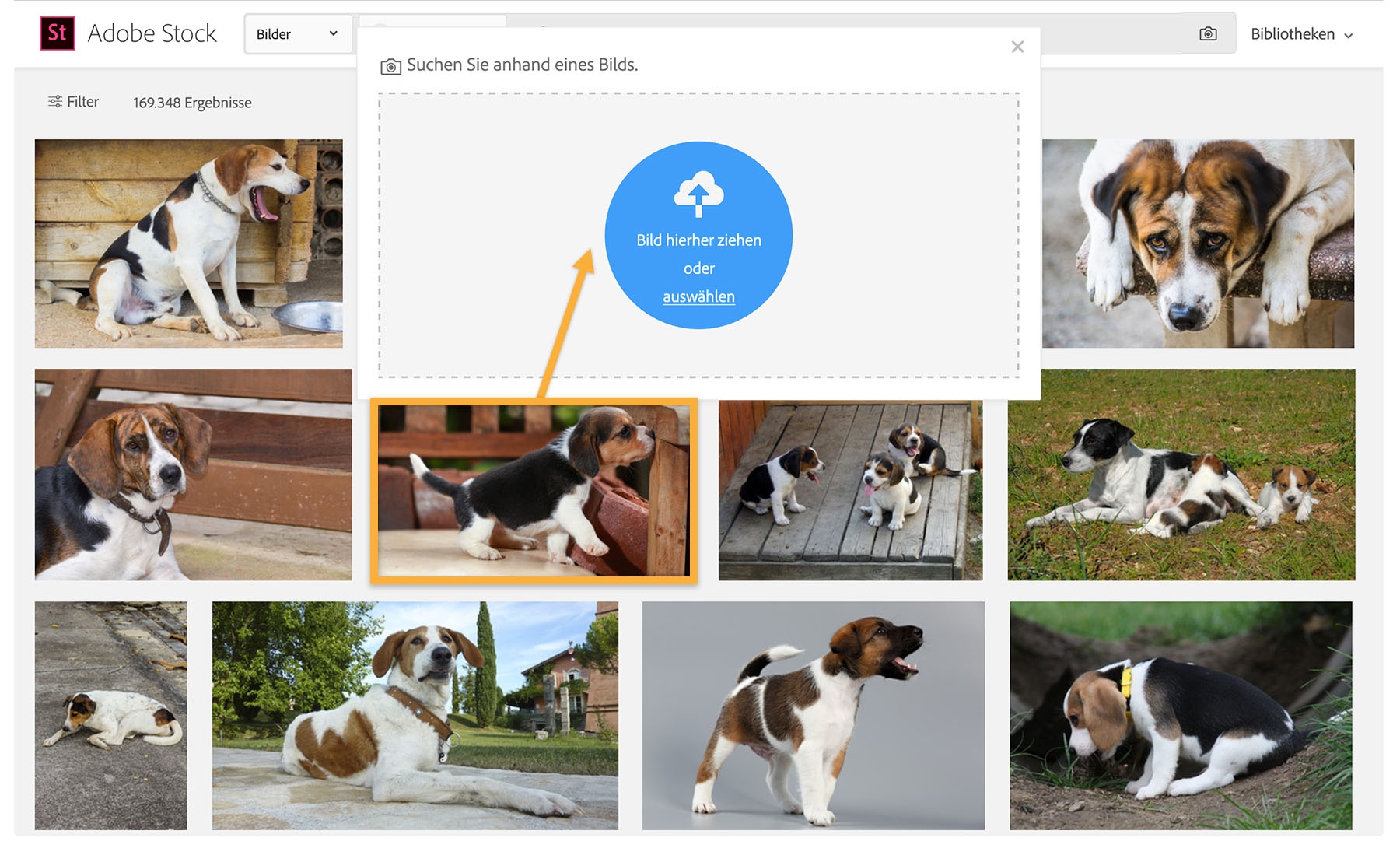Click the camera icon beside Suchen Sie anhand
Viewport: 1400px width, 855px height.
point(390,67)
